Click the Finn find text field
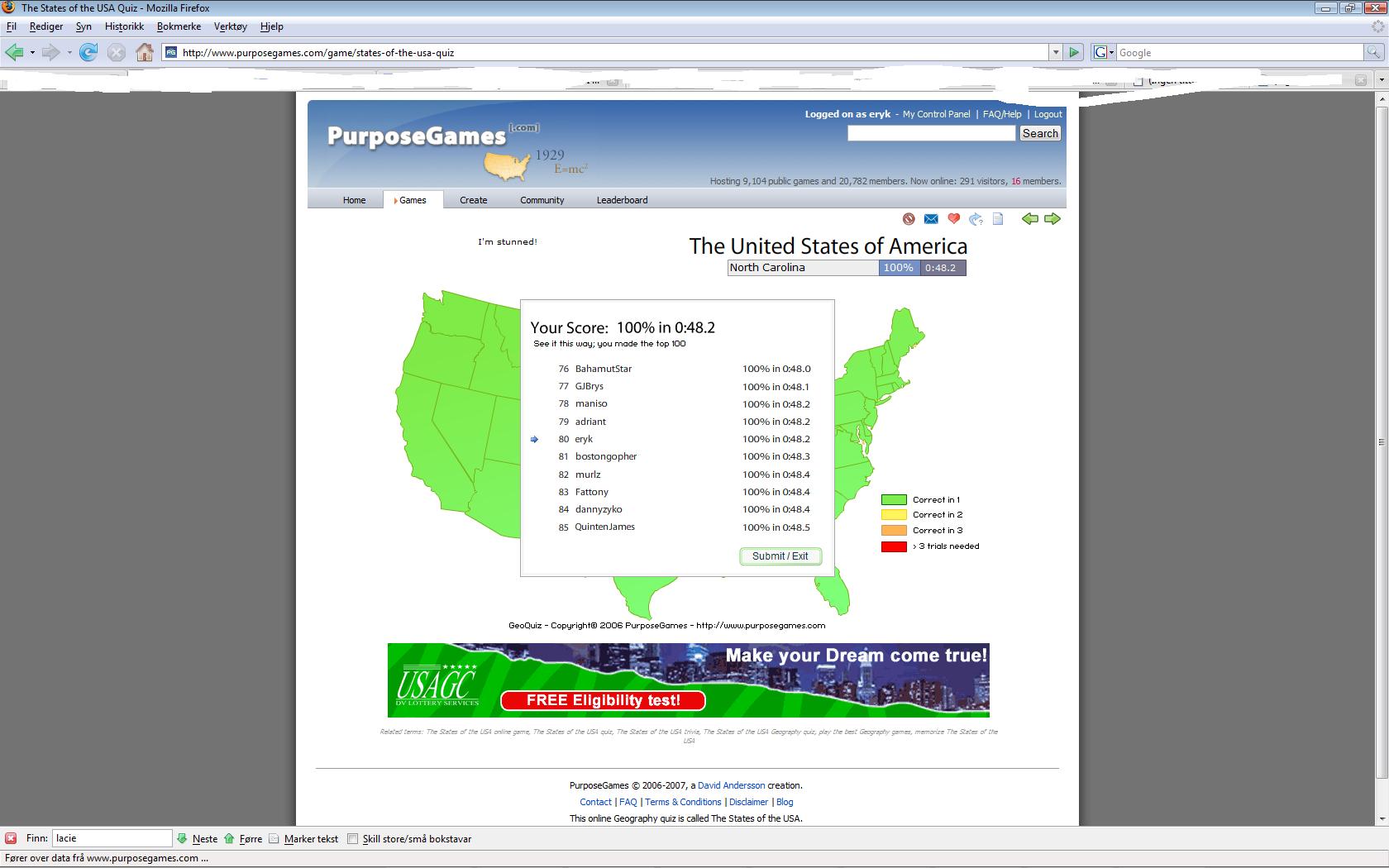This screenshot has width=1389, height=868. (x=112, y=838)
